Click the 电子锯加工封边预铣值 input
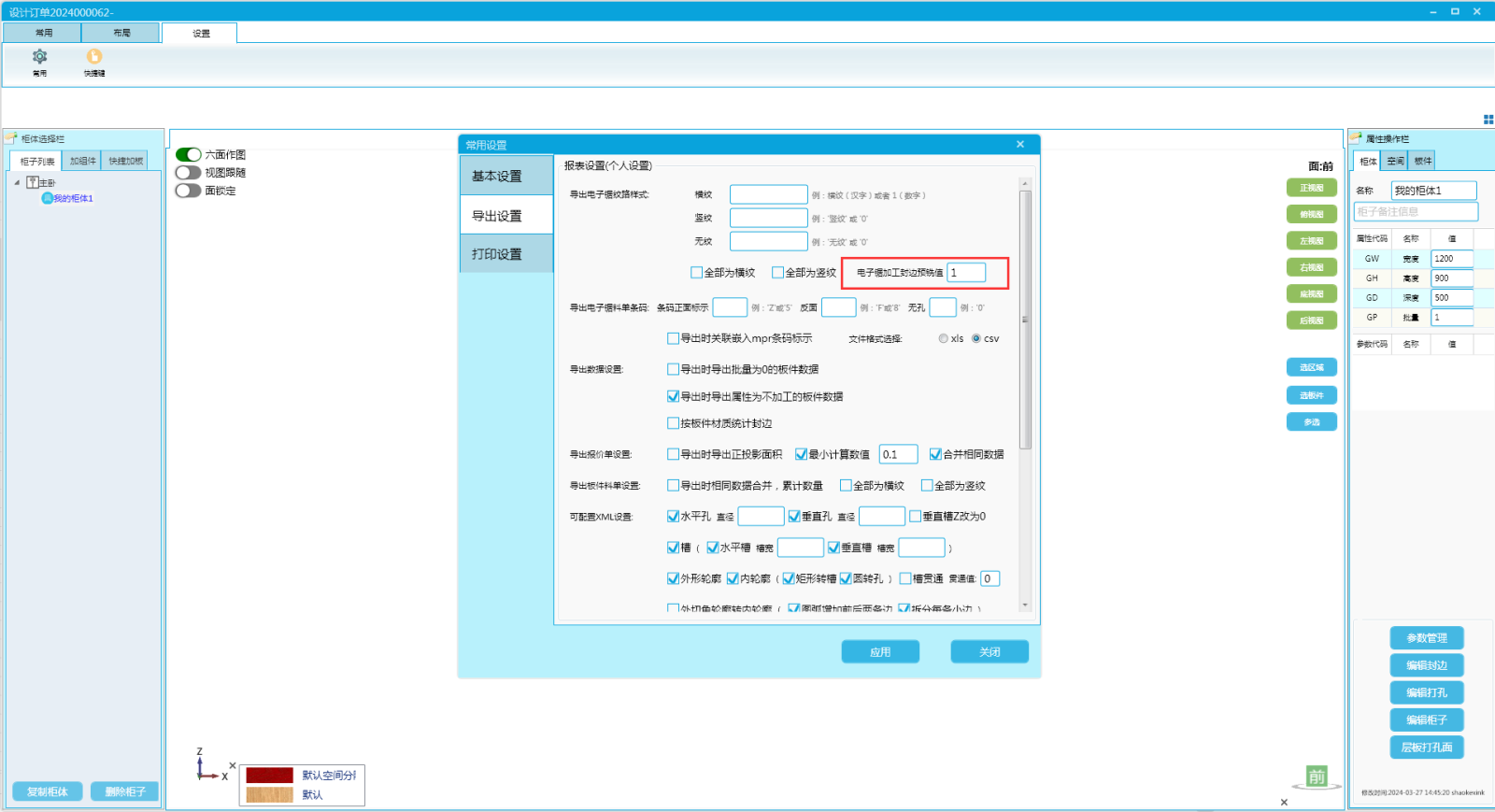This screenshot has width=1495, height=812. (966, 272)
